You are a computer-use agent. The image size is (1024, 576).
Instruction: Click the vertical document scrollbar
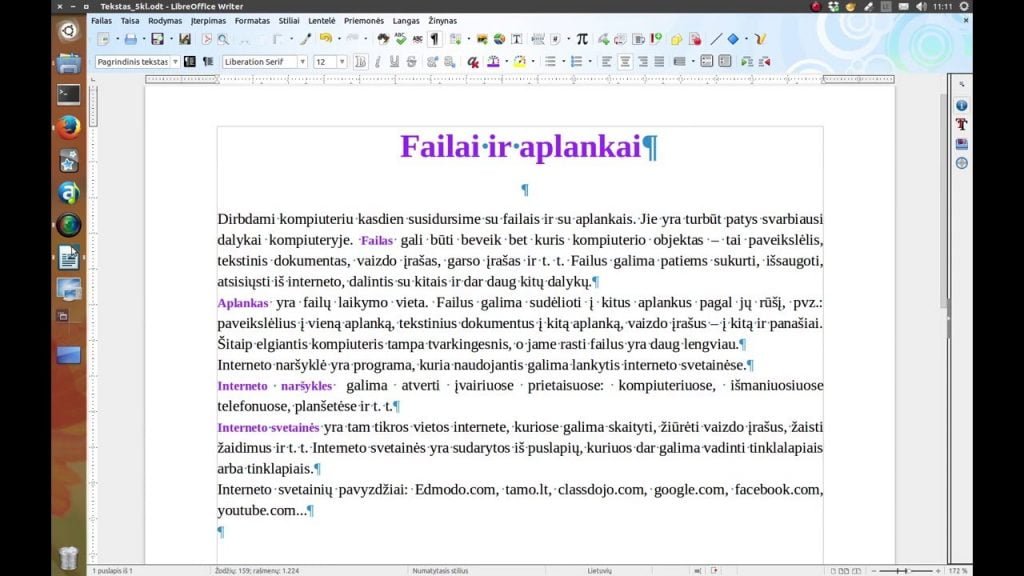(943, 199)
